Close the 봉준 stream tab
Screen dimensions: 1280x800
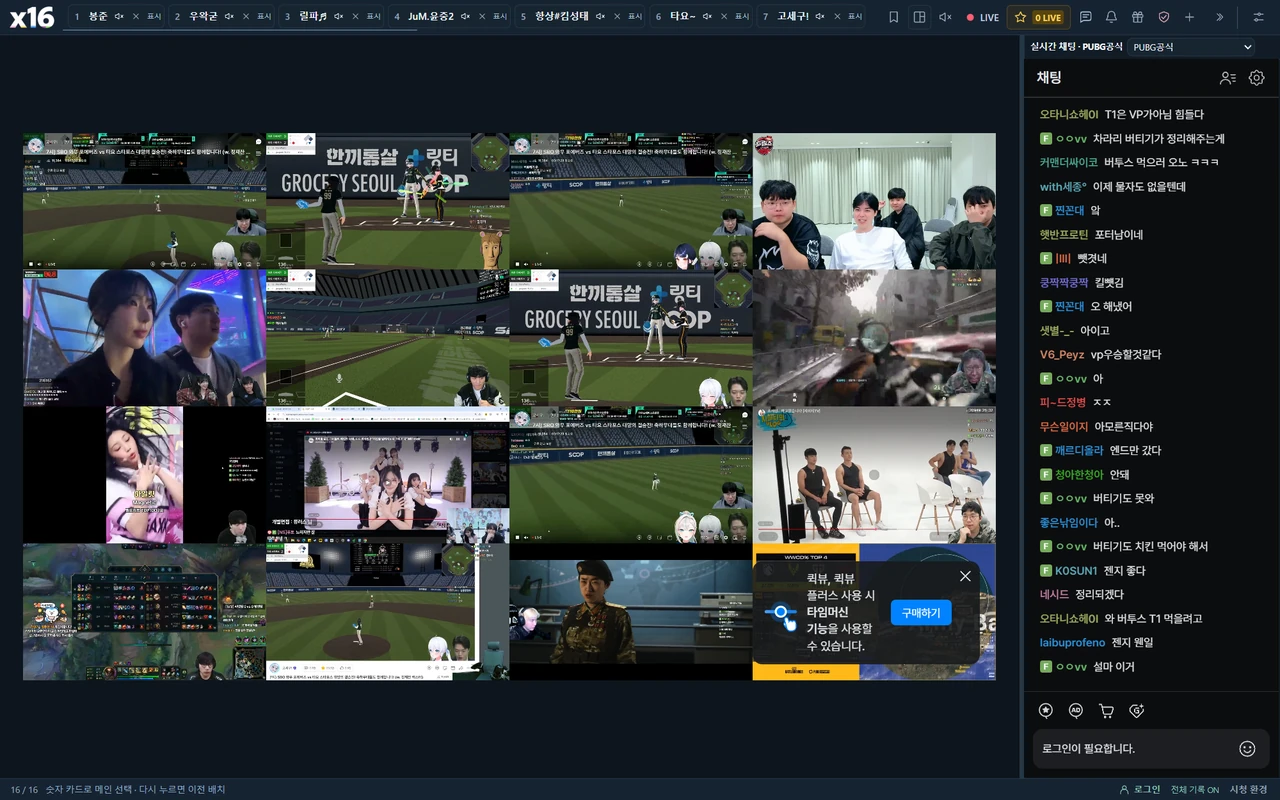point(137,17)
